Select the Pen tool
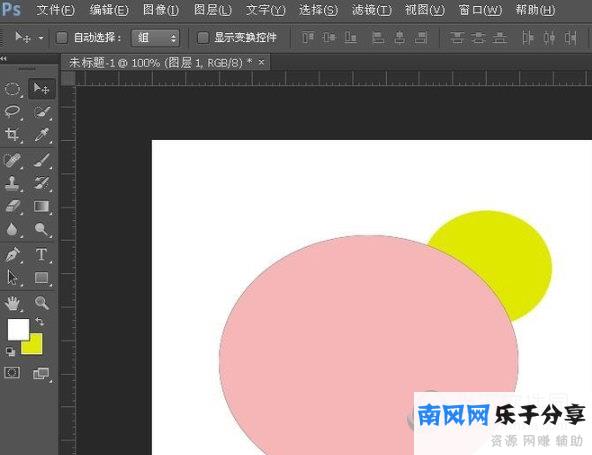Screen dimensions: 592x455 12,254
